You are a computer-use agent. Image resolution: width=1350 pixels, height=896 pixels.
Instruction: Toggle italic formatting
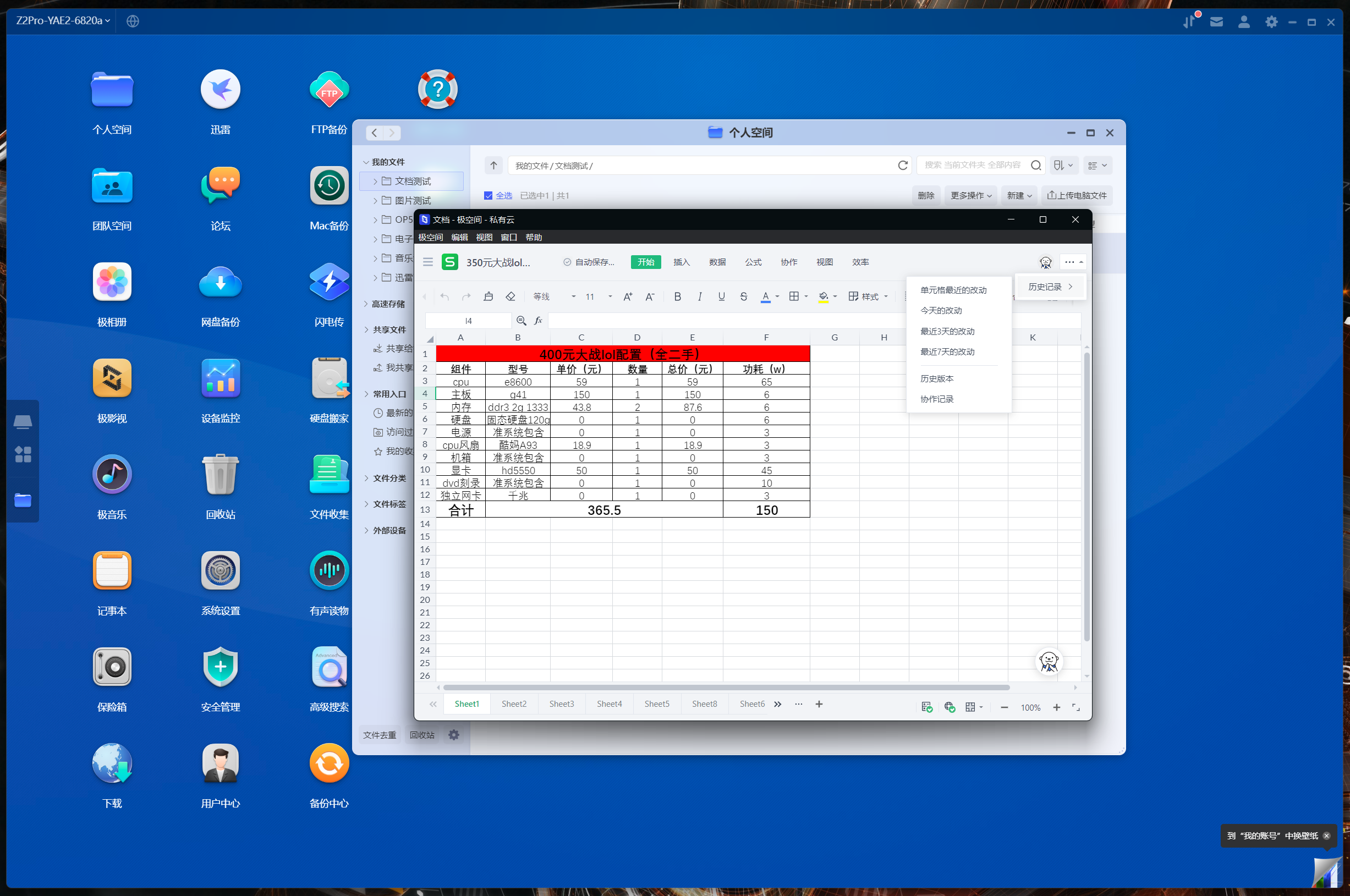700,296
